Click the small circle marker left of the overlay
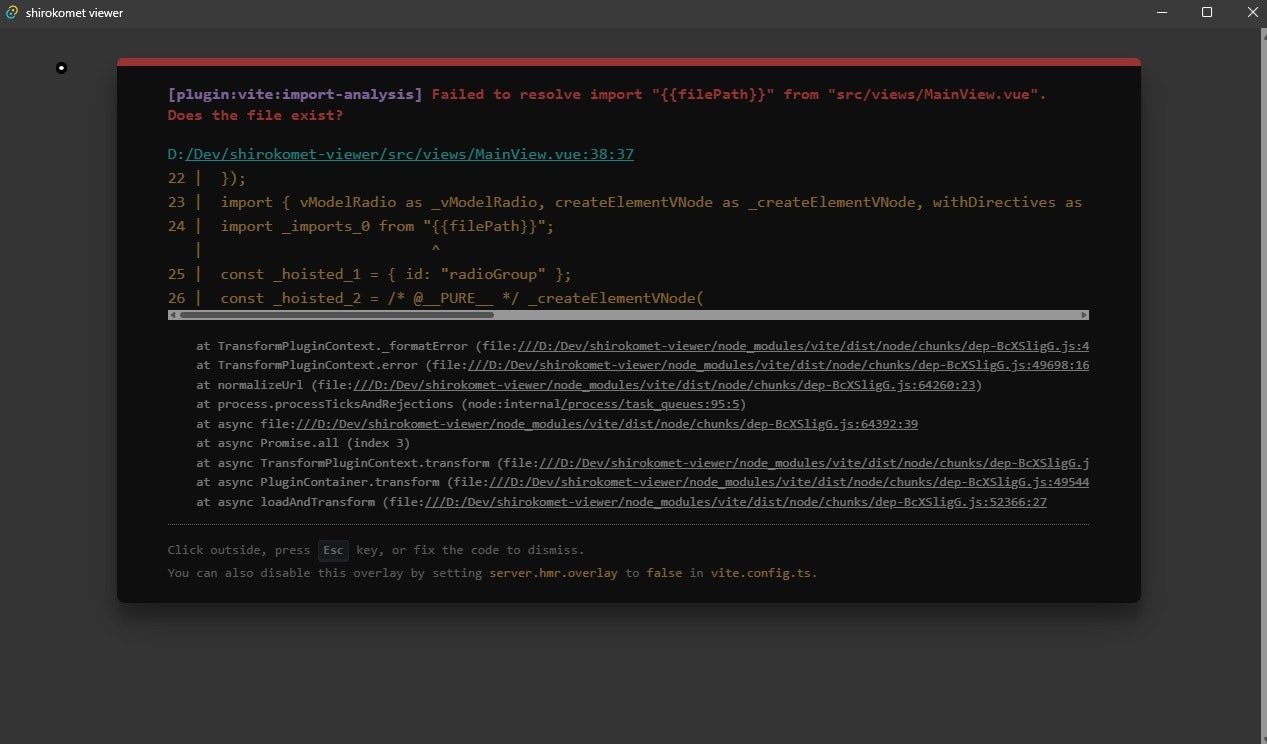Image resolution: width=1267 pixels, height=744 pixels. point(62,68)
